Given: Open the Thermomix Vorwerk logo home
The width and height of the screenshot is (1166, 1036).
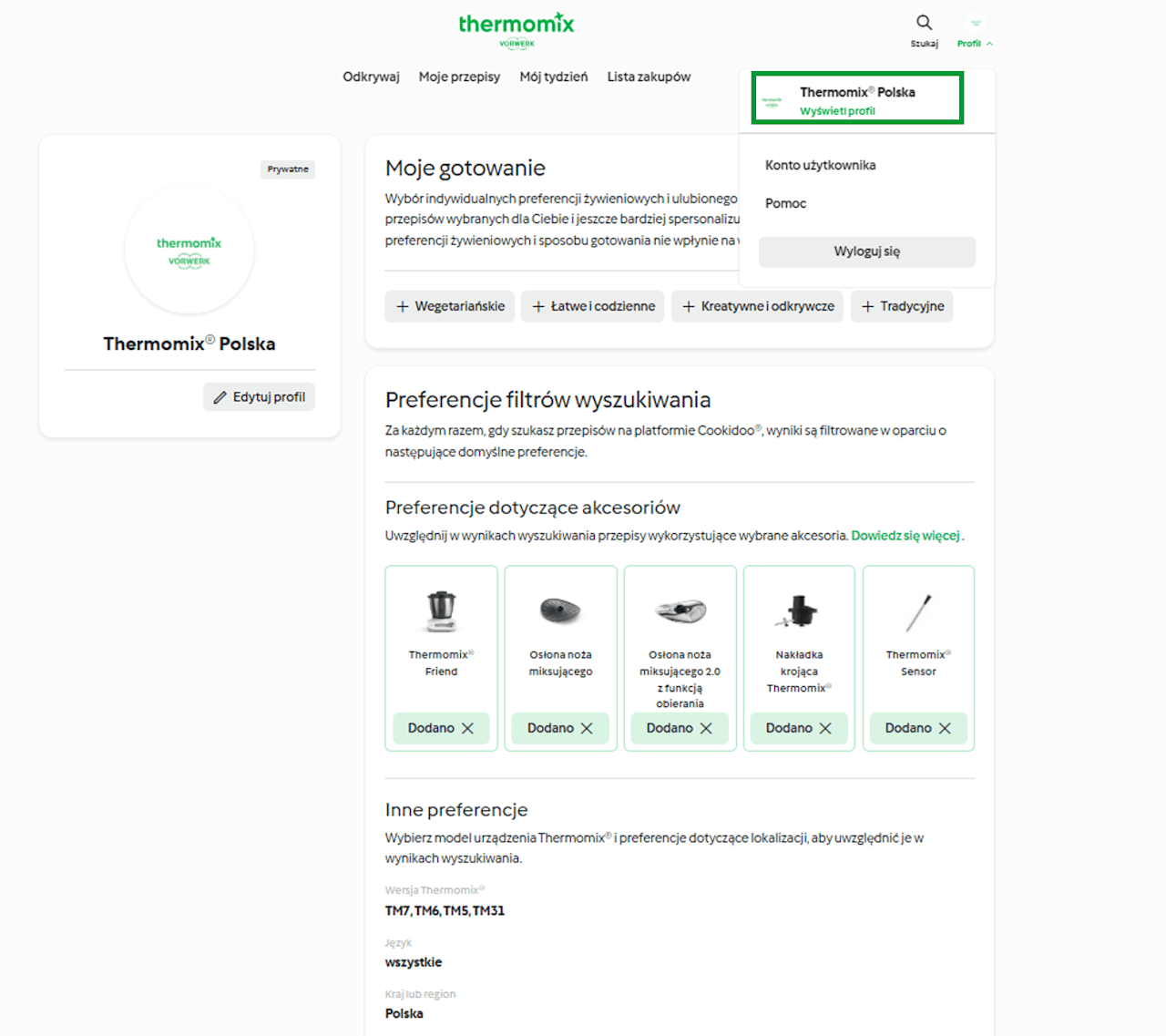Looking at the screenshot, I should point(517,30).
